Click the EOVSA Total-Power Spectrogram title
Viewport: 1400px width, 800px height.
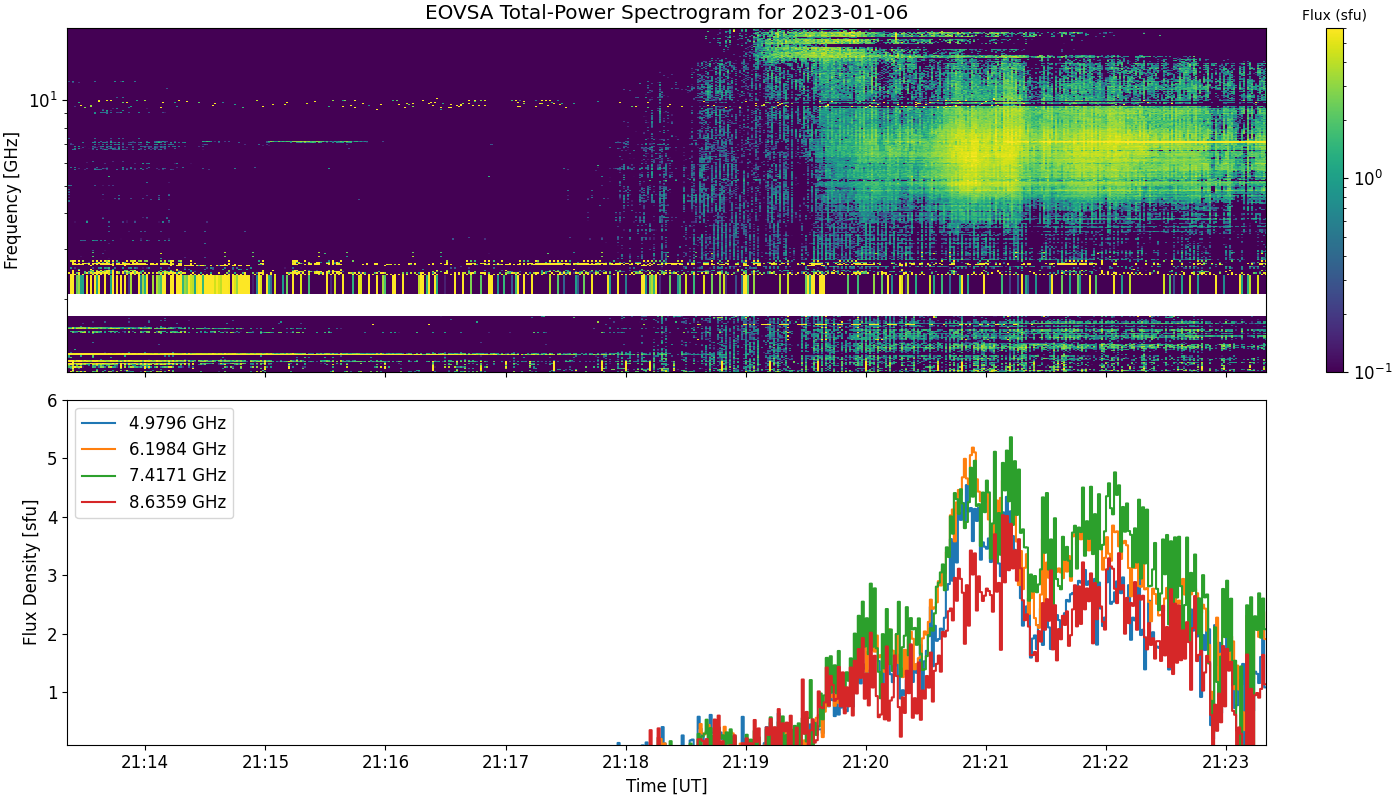coord(666,13)
